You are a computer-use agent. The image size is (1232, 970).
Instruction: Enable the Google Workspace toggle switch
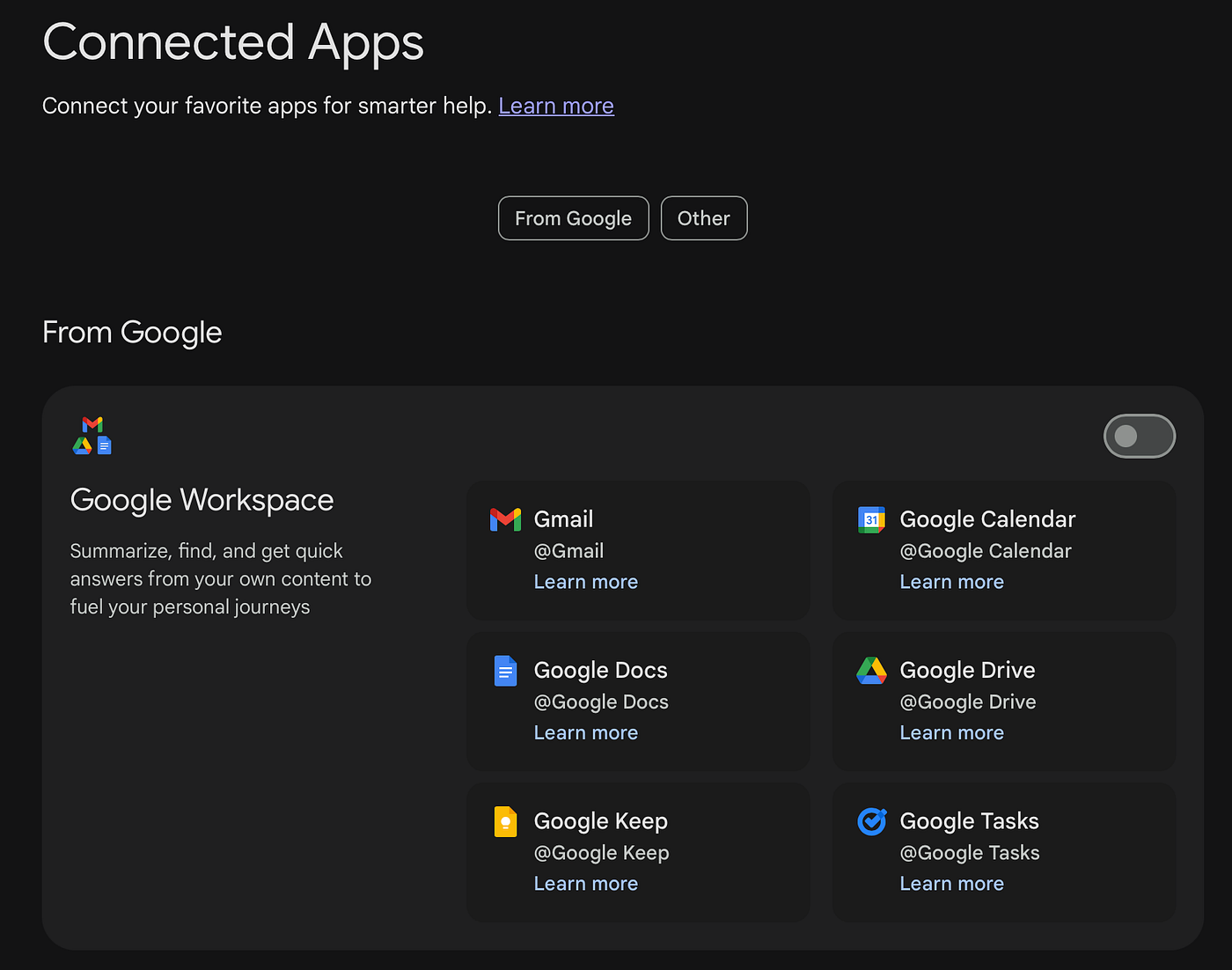pos(1140,436)
